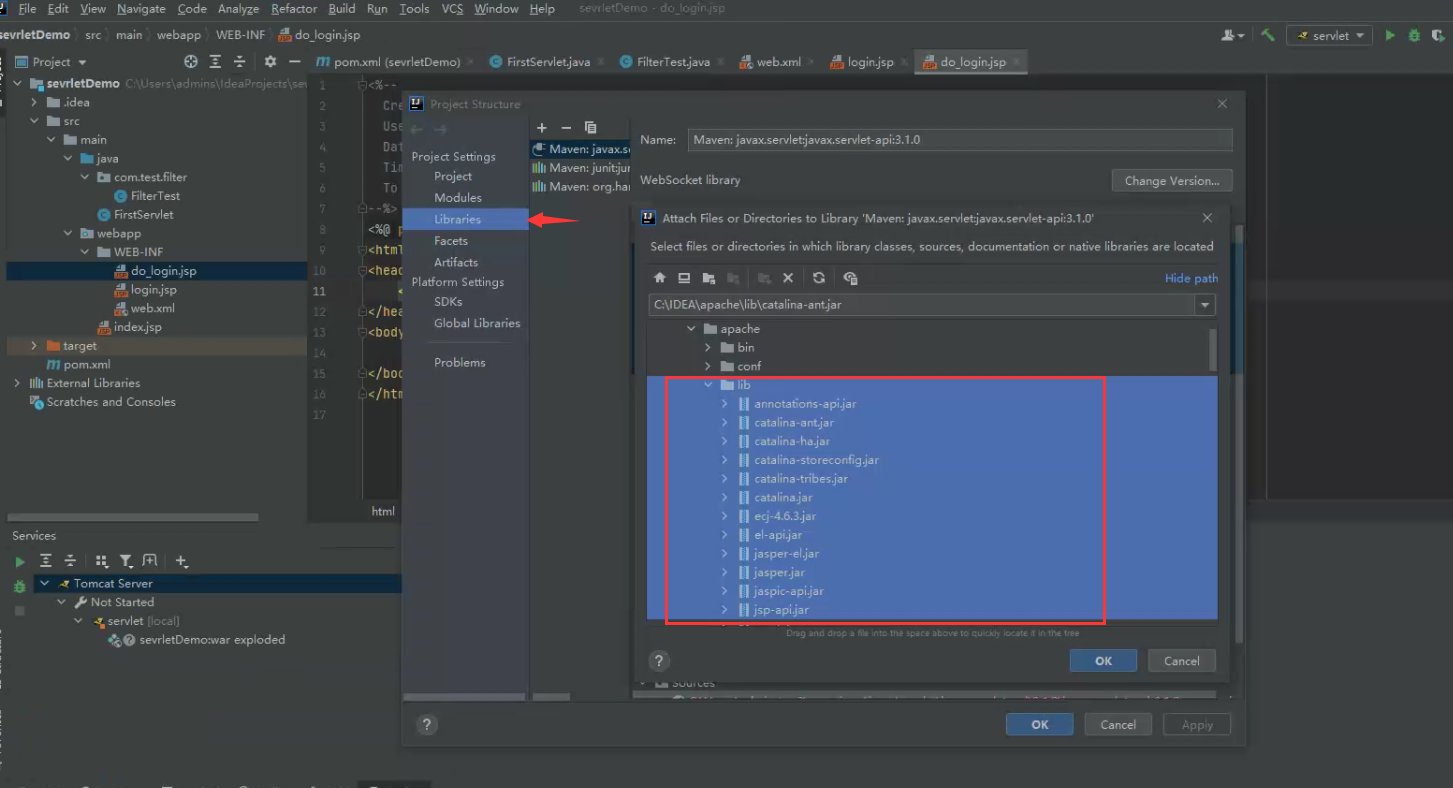Screen dimensions: 1453x788
Task: Click the locate target icon in Project panel
Action: 191,61
